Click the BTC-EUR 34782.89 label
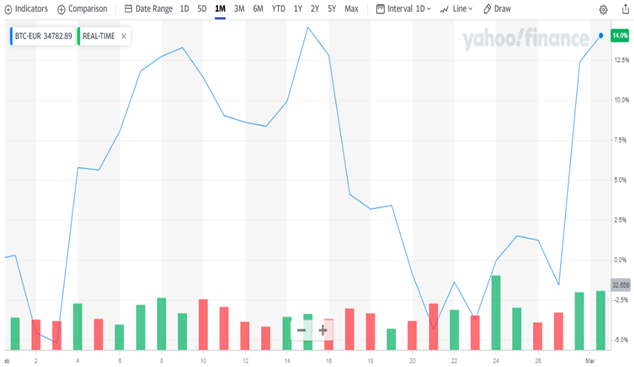The image size is (634, 367). (x=43, y=36)
